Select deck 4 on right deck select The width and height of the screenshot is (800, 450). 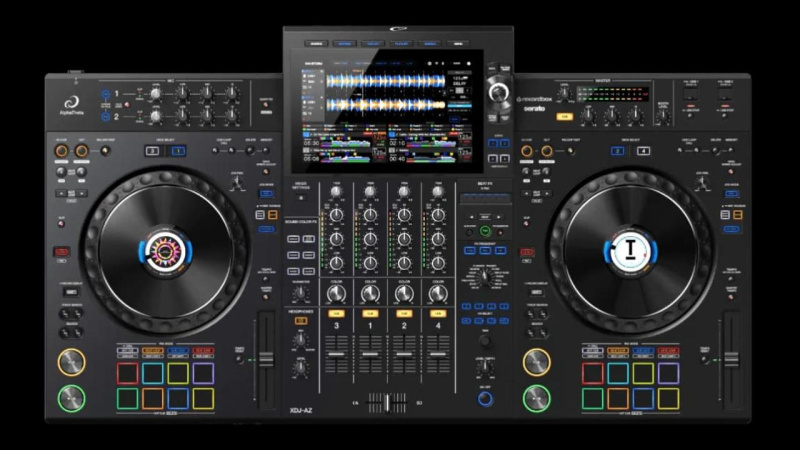(643, 151)
